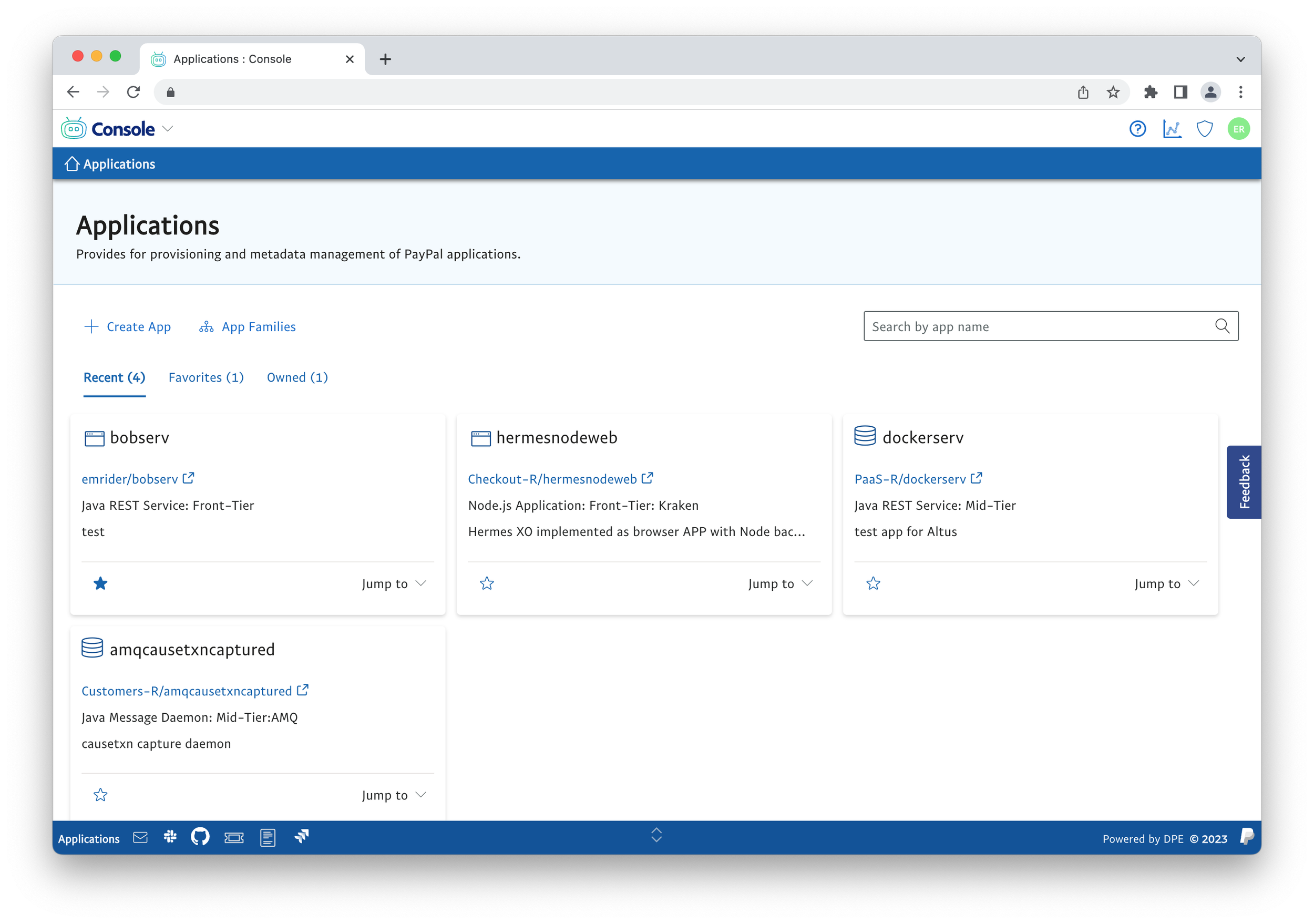Click the metrics chart icon in header
This screenshot has width=1314, height=924.
coord(1172,129)
